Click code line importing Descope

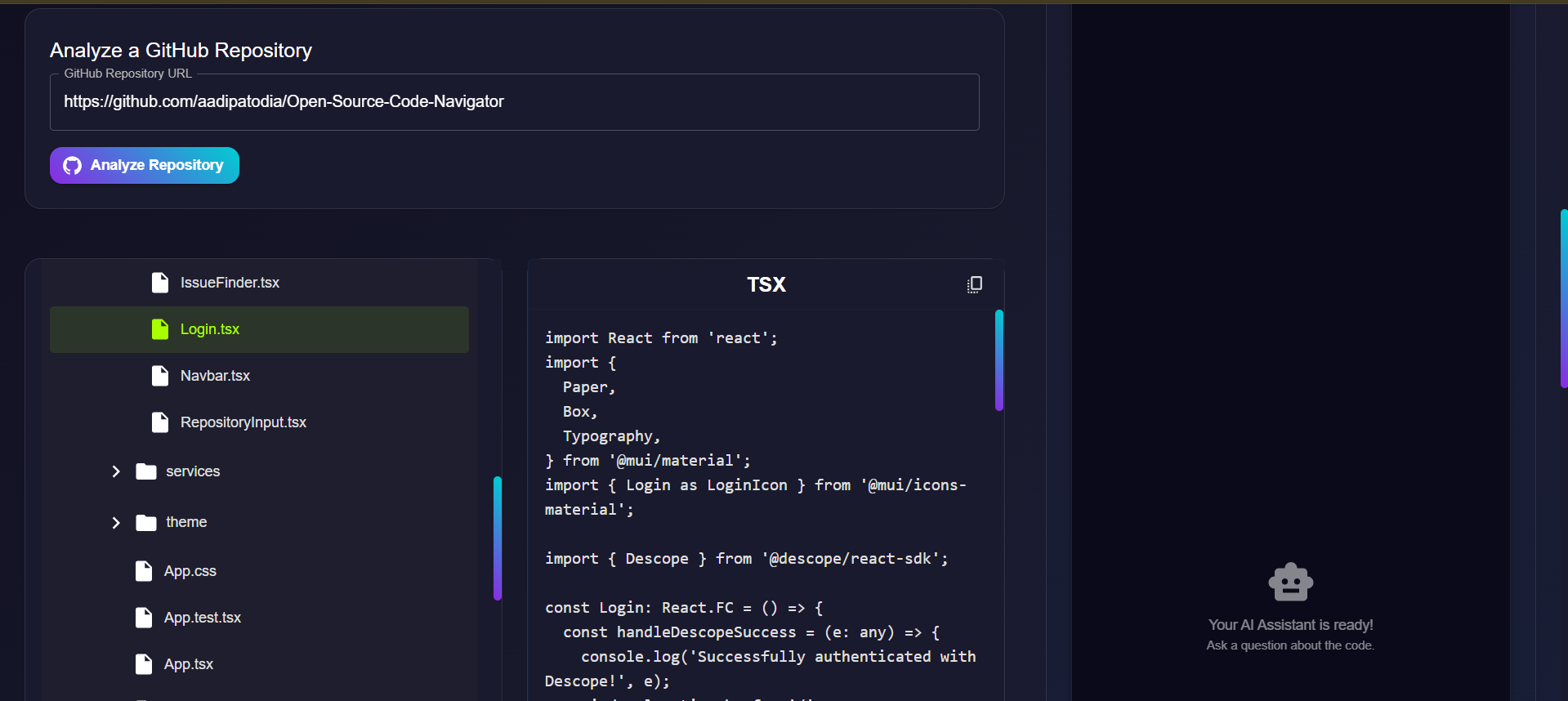pos(747,559)
